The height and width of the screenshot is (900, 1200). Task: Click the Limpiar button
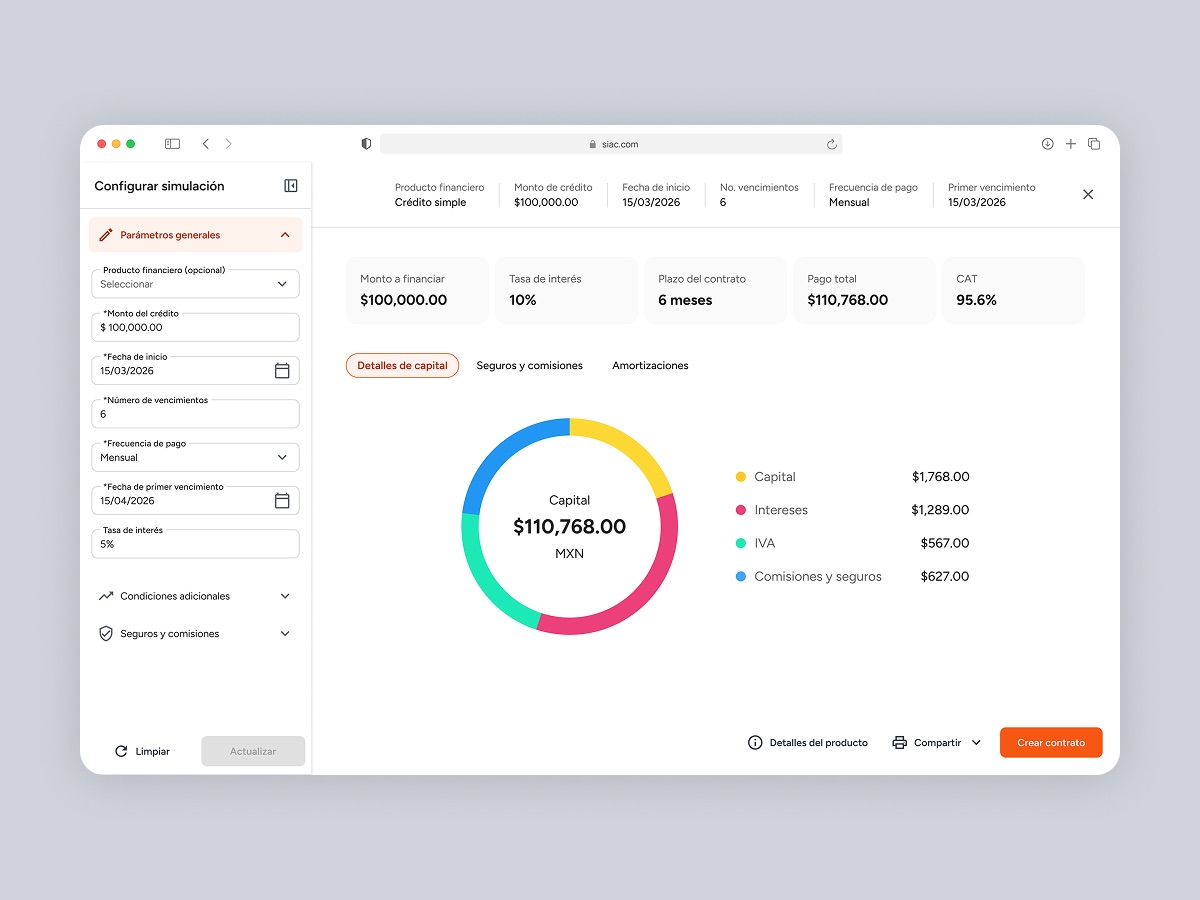coord(142,751)
